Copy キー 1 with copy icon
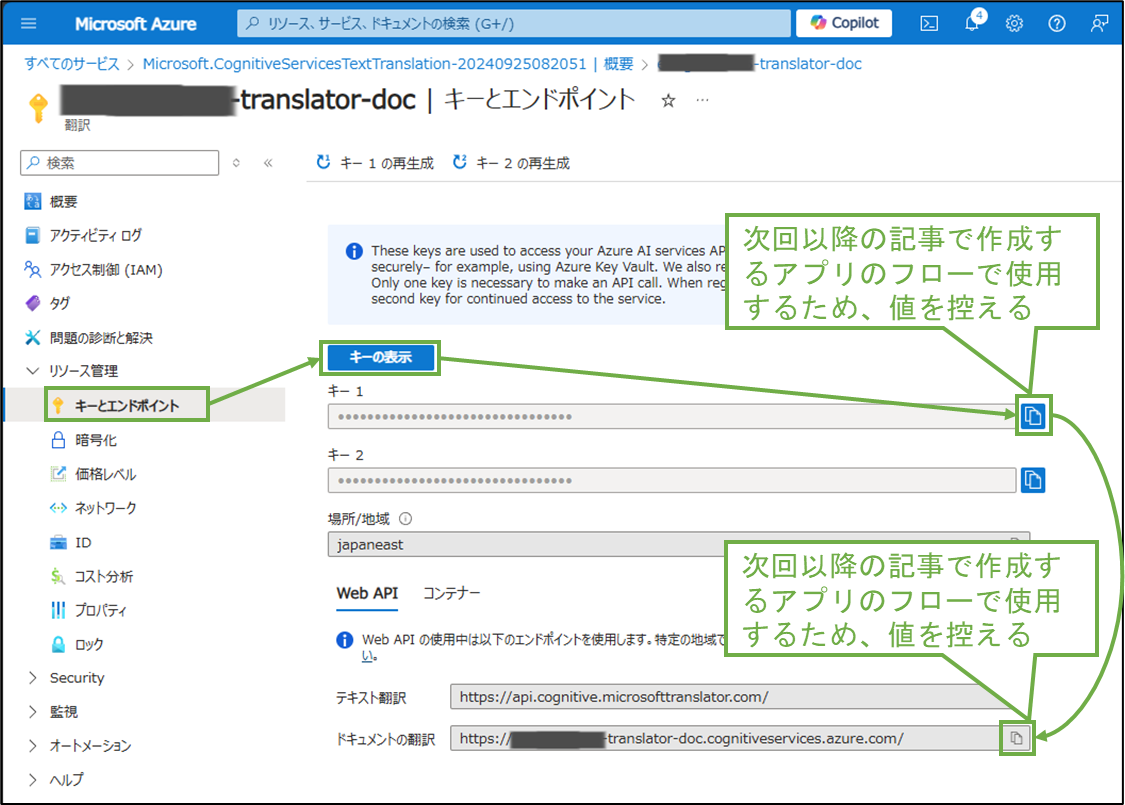Screen dimensions: 1125x805 pyautogui.click(x=1033, y=415)
